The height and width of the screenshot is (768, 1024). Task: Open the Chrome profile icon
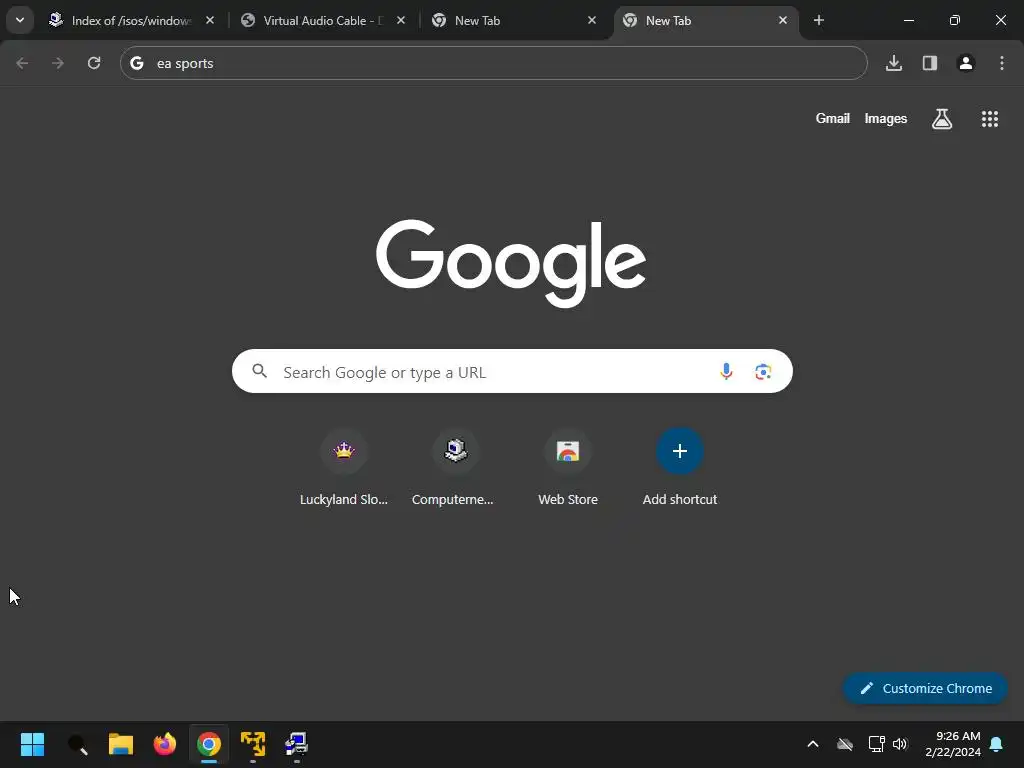[966, 63]
